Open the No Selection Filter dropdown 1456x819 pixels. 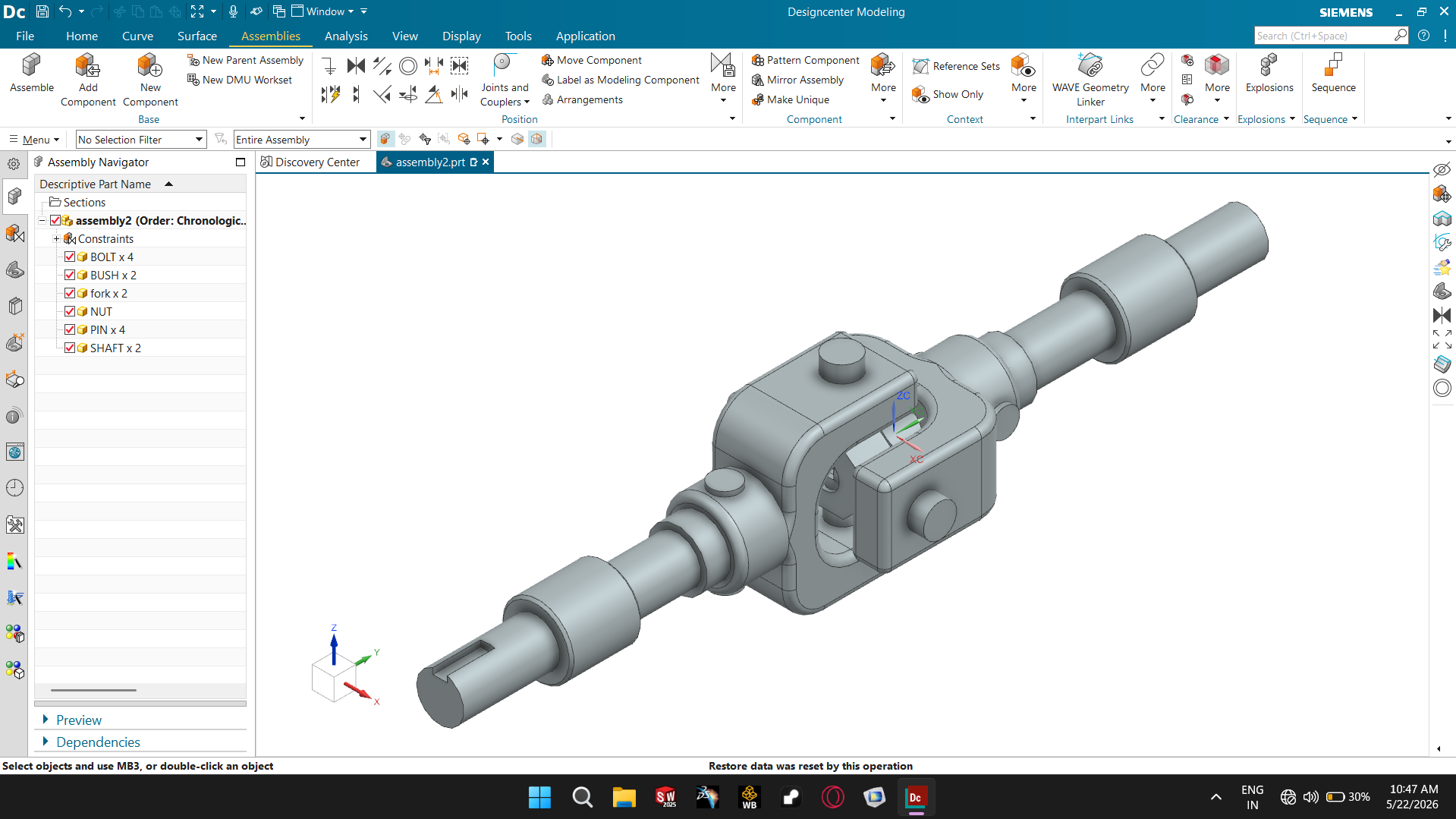tap(141, 140)
